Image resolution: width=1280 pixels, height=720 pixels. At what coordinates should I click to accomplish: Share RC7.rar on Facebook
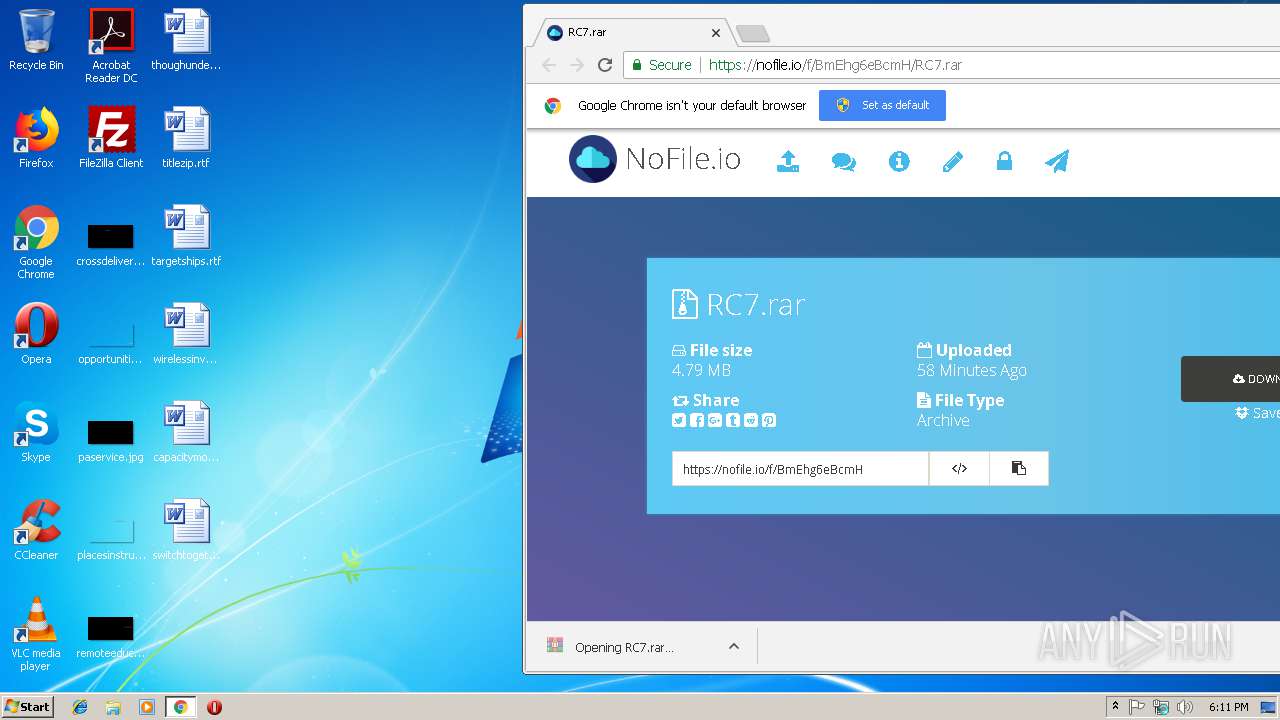click(x=697, y=421)
